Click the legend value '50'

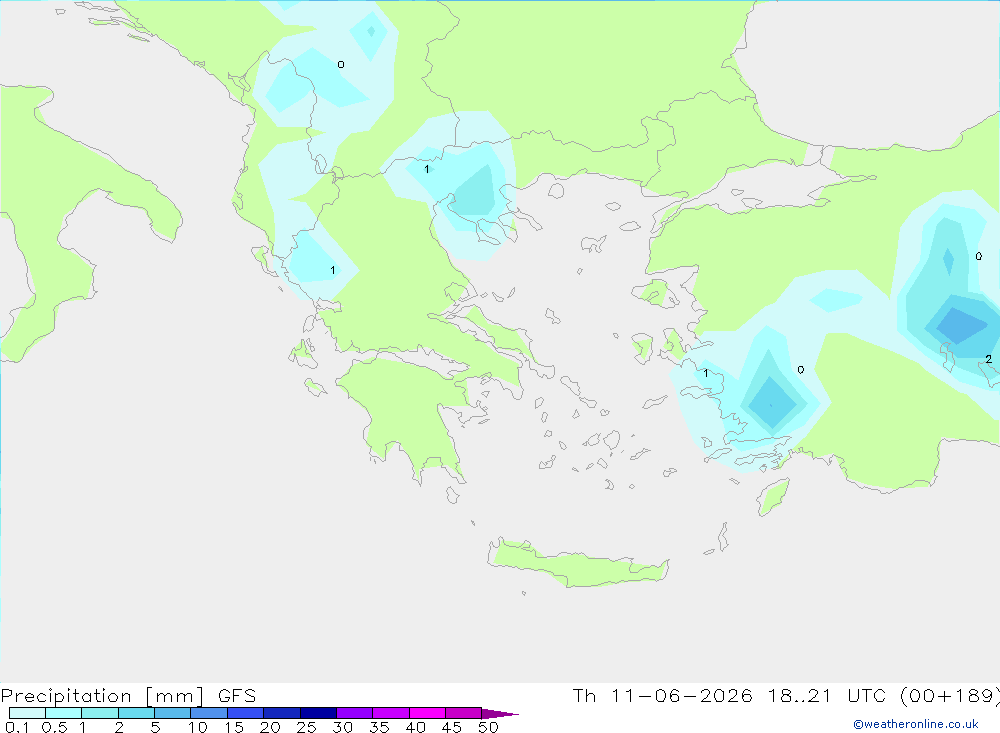pyautogui.click(x=488, y=727)
